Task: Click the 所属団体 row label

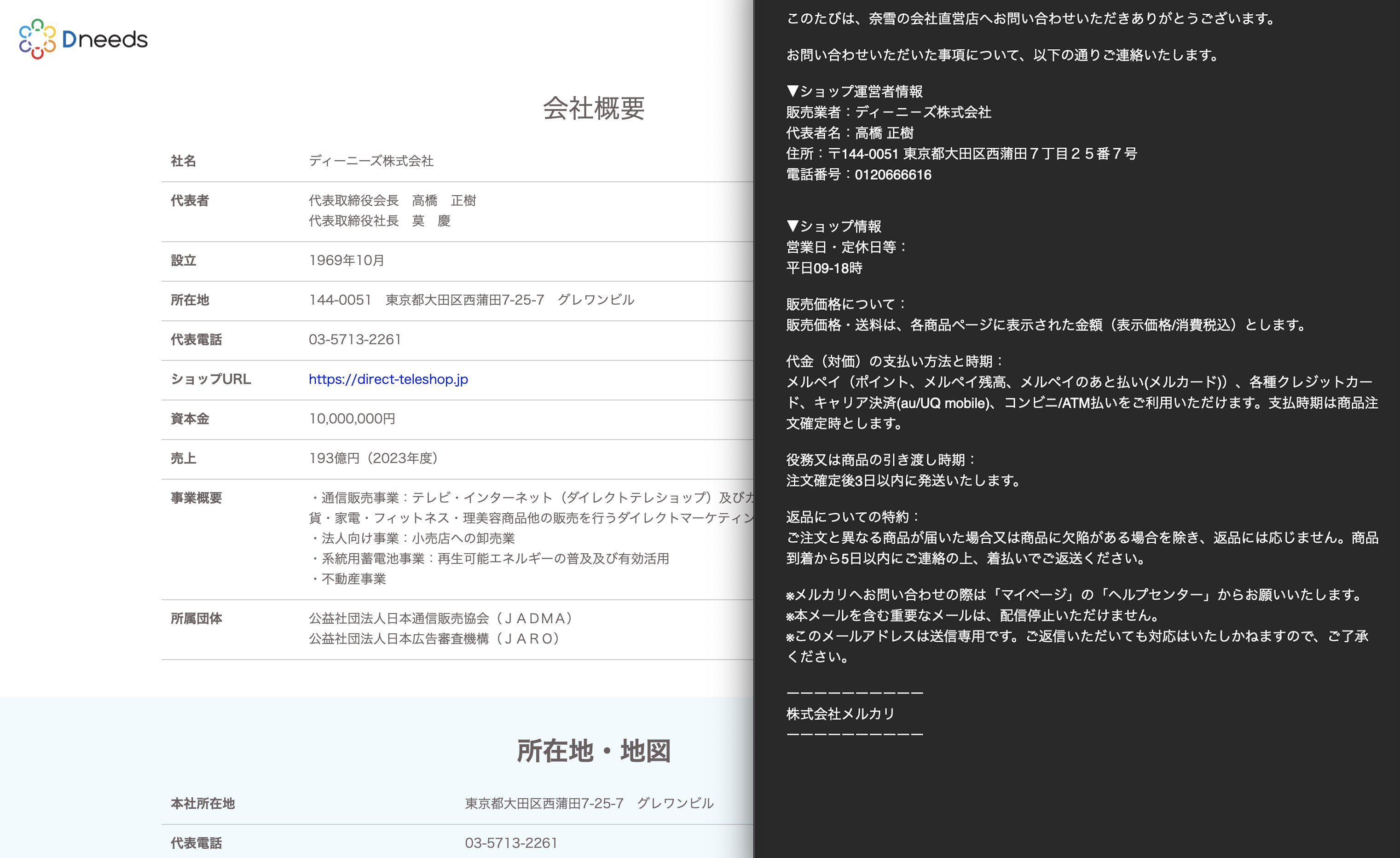Action: click(196, 618)
